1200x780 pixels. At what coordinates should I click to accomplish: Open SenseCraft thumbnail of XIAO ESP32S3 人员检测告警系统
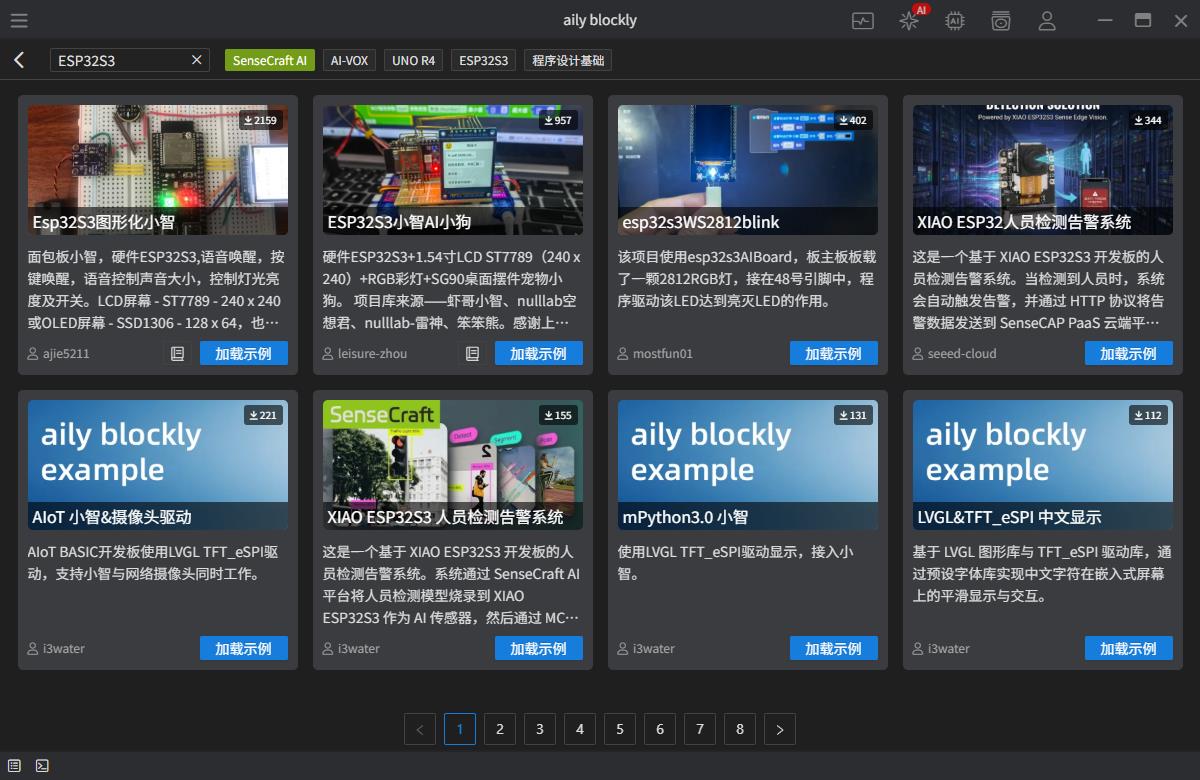click(453, 465)
